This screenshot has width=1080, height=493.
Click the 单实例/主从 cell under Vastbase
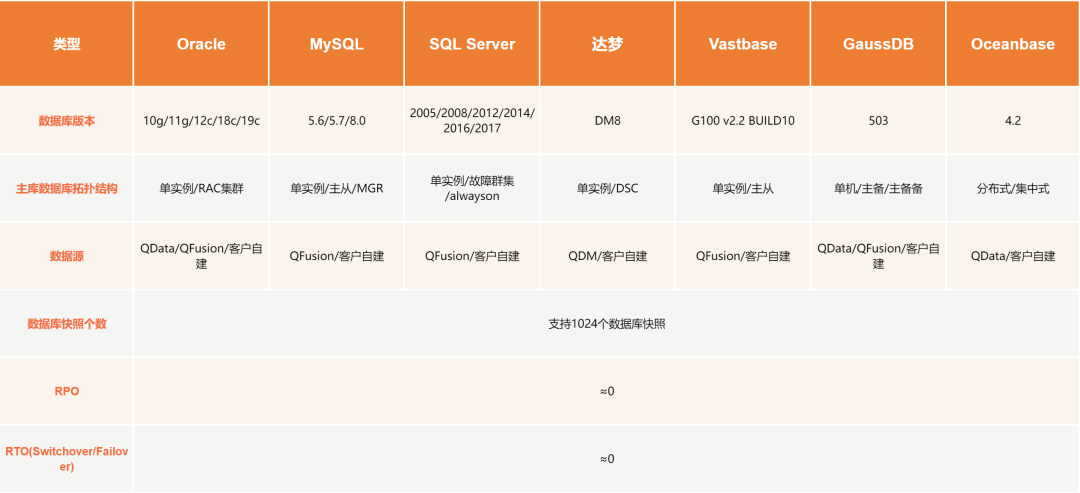742,188
